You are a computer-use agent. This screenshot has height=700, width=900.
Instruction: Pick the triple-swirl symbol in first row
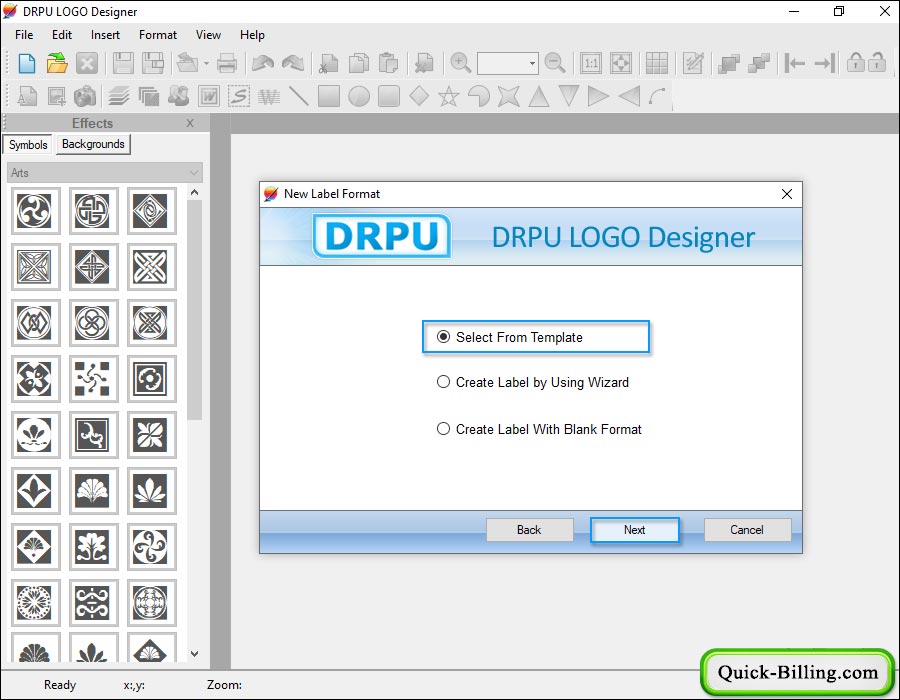(35, 211)
